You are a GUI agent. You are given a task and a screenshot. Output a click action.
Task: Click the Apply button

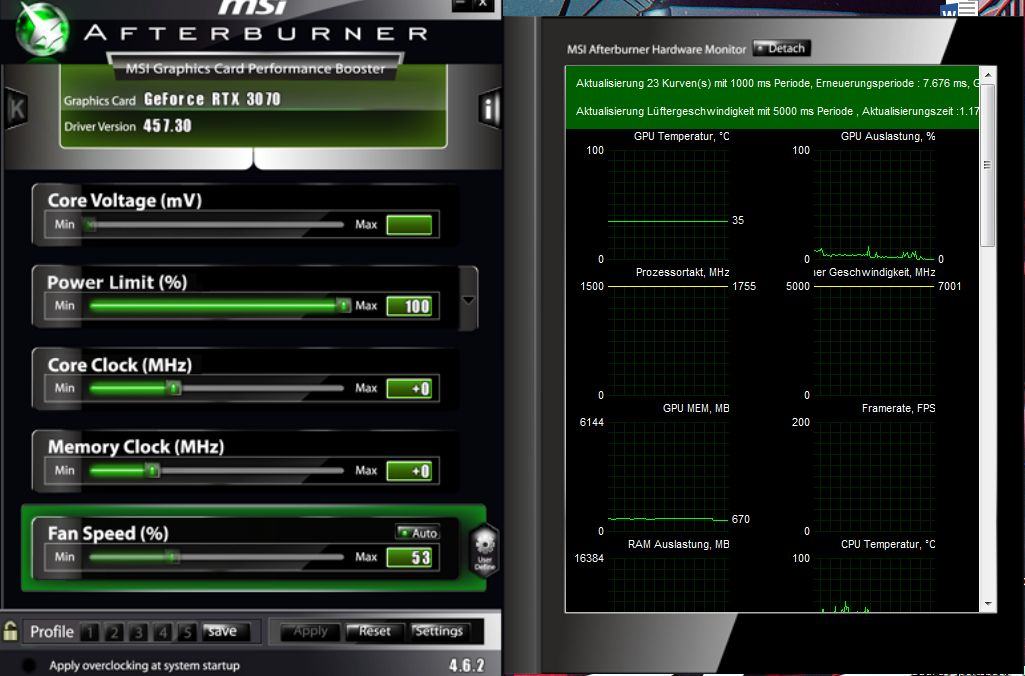point(310,632)
